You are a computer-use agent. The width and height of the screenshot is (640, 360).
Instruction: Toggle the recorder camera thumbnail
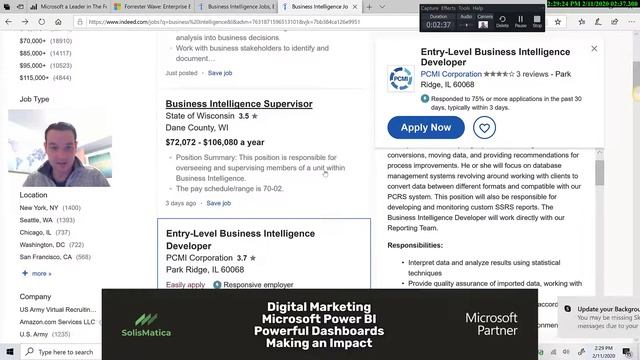click(483, 25)
